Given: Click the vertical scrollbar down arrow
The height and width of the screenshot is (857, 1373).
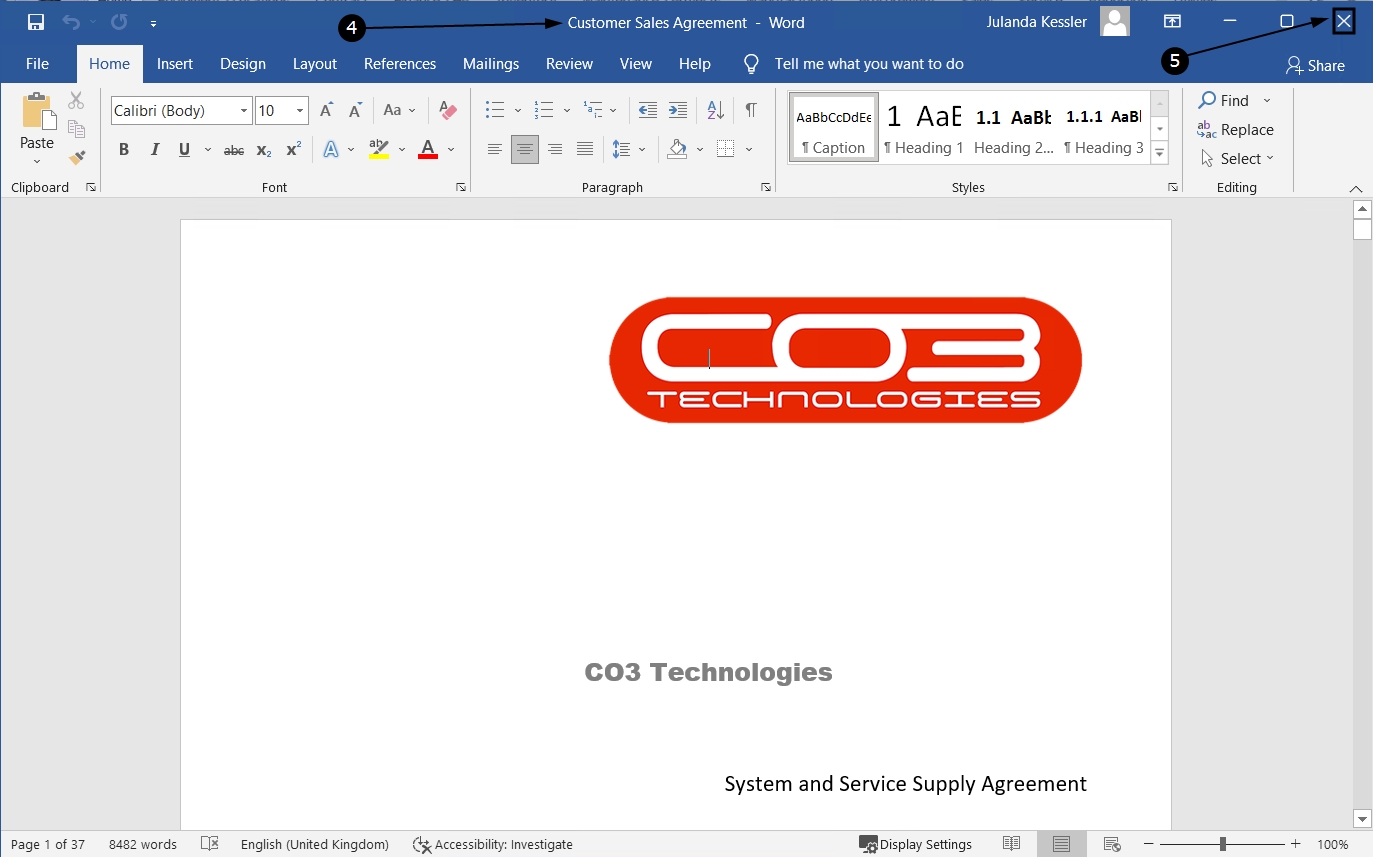Looking at the screenshot, I should [x=1362, y=819].
